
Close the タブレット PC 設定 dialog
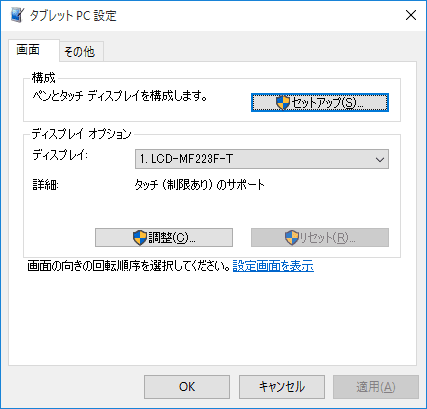pyautogui.click(x=411, y=15)
